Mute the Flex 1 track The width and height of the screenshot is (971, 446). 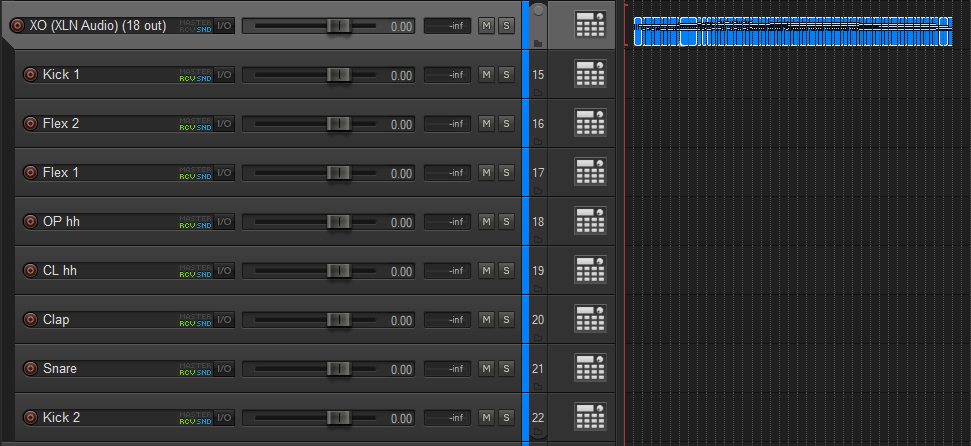click(x=487, y=173)
